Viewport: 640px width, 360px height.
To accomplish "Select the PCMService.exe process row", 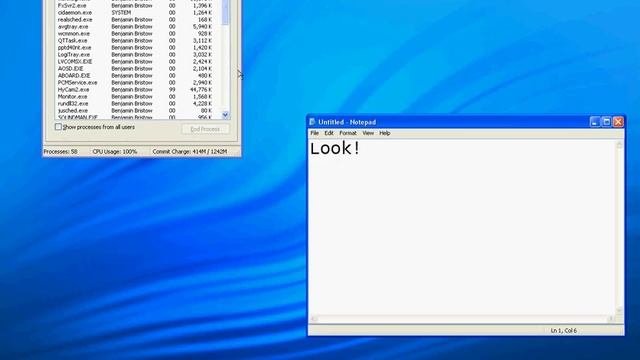I will pyautogui.click(x=139, y=82).
